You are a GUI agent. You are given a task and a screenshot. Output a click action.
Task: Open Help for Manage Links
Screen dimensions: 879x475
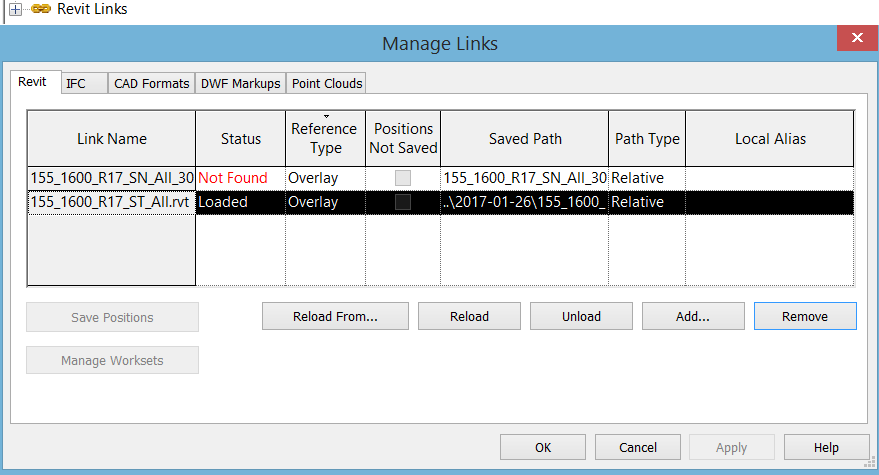pos(826,447)
